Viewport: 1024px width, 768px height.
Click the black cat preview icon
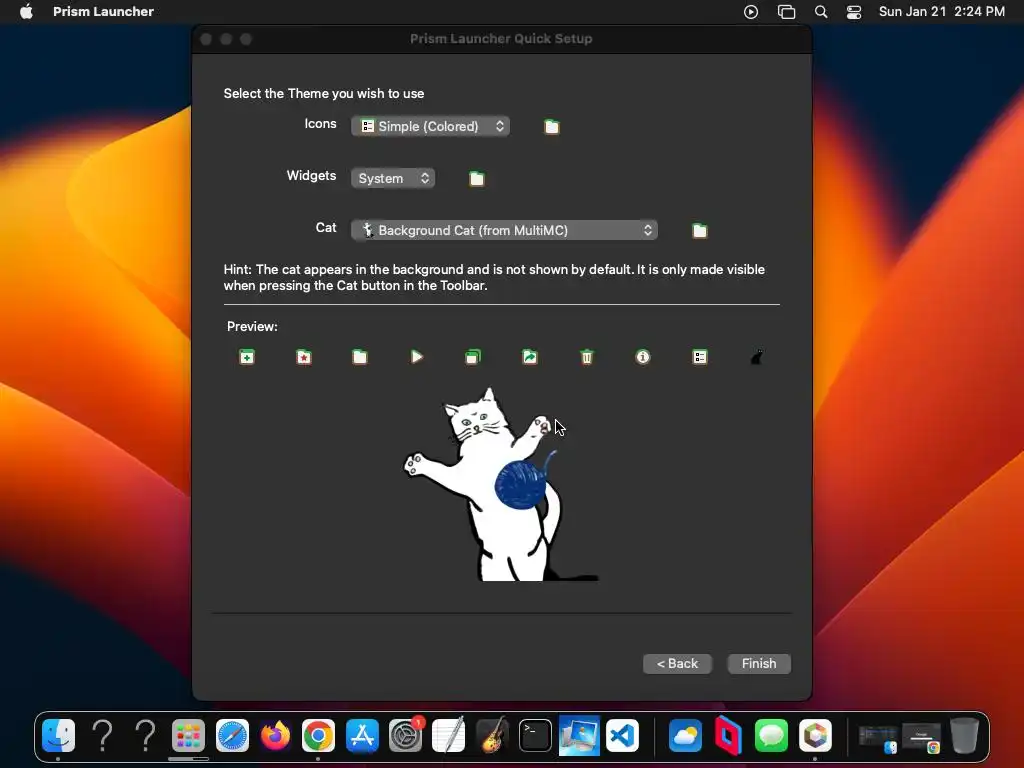coord(756,357)
